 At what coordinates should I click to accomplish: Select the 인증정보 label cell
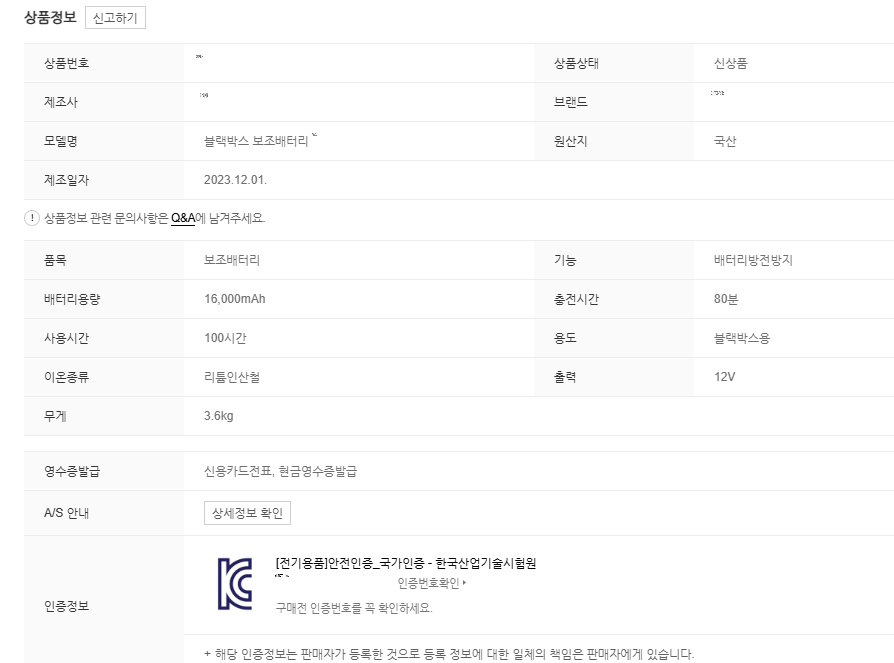tap(104, 599)
